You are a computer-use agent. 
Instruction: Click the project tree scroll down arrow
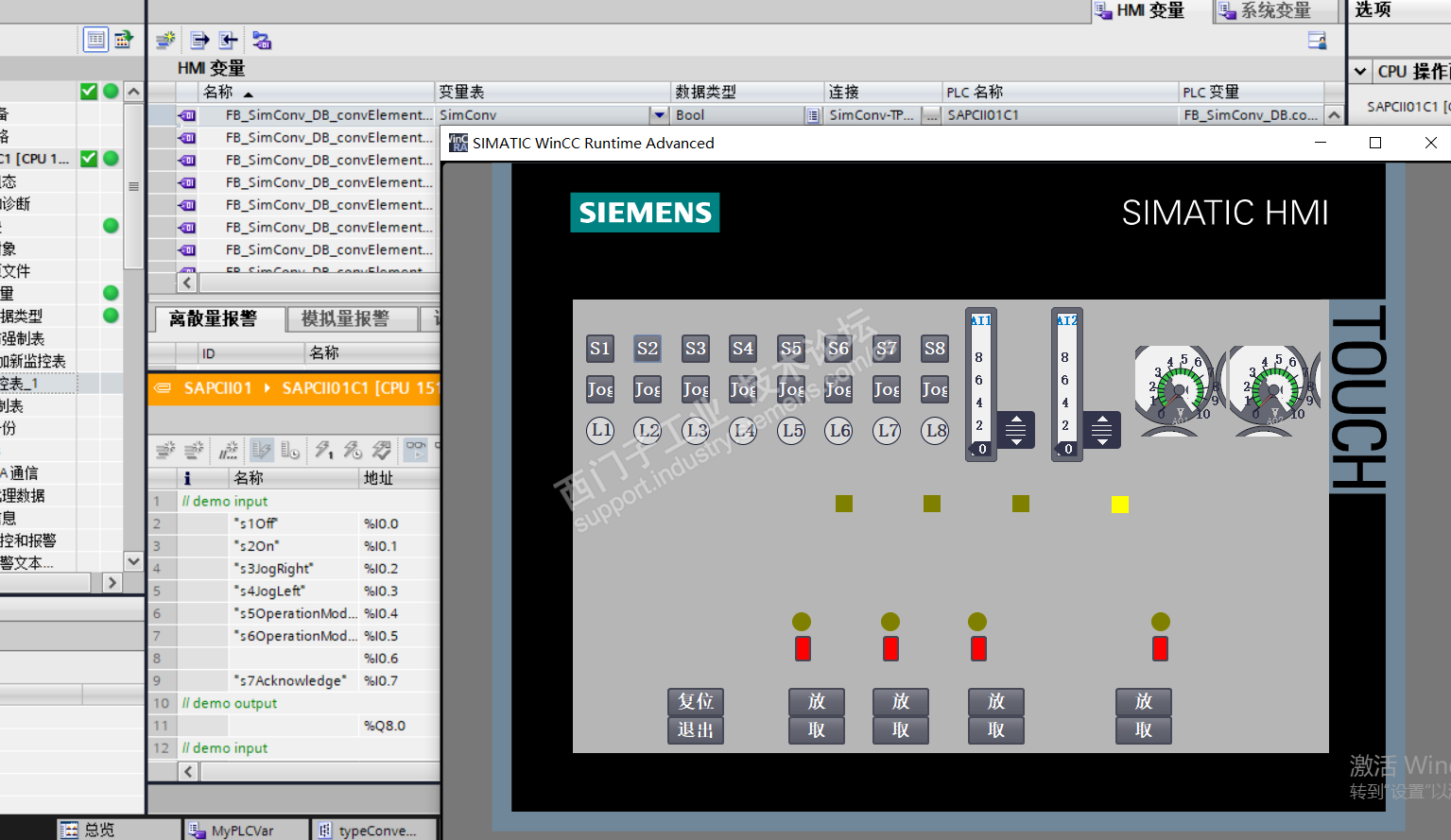tap(133, 561)
